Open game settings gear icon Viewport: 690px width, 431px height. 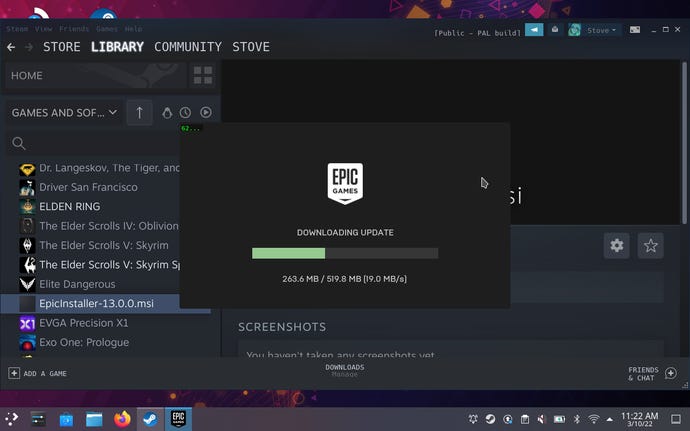(x=617, y=245)
